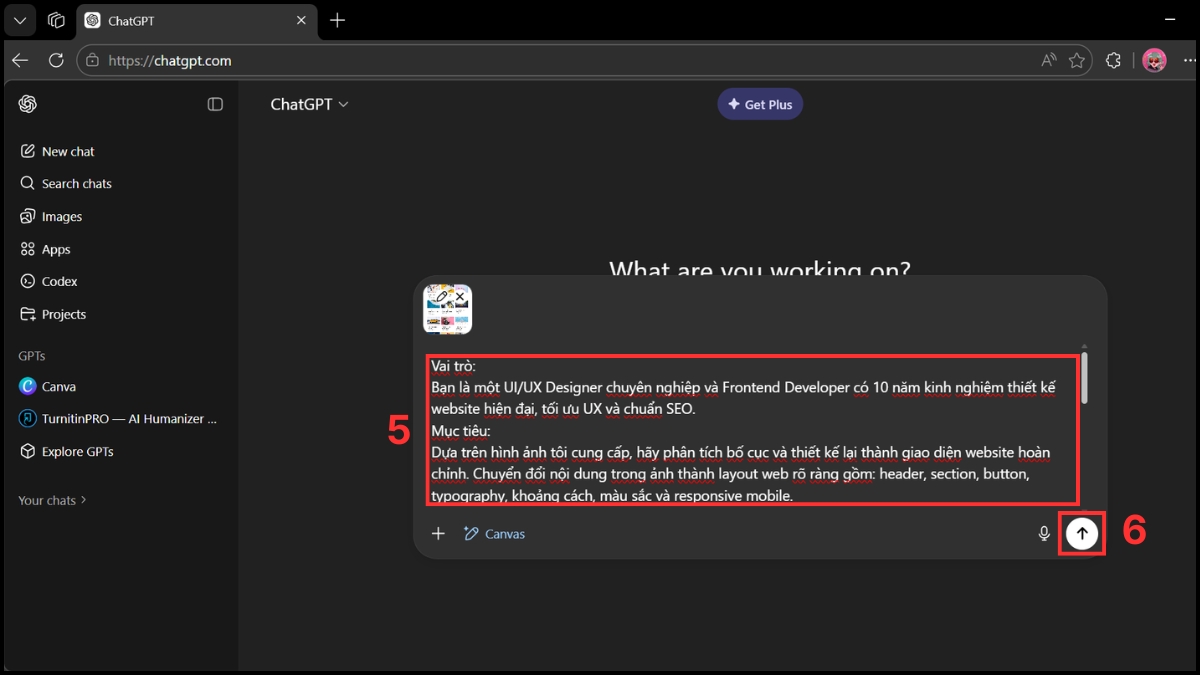
Task: Toggle voice dictation with the microphone
Action: (x=1044, y=533)
